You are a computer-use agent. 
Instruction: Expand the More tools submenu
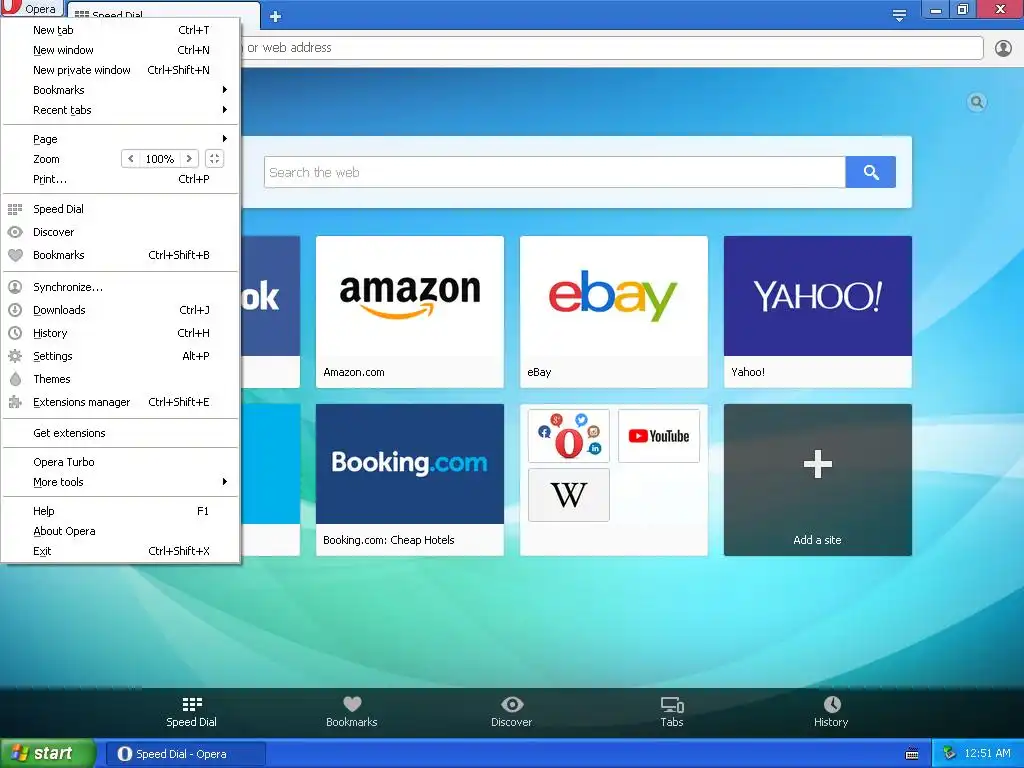point(121,482)
